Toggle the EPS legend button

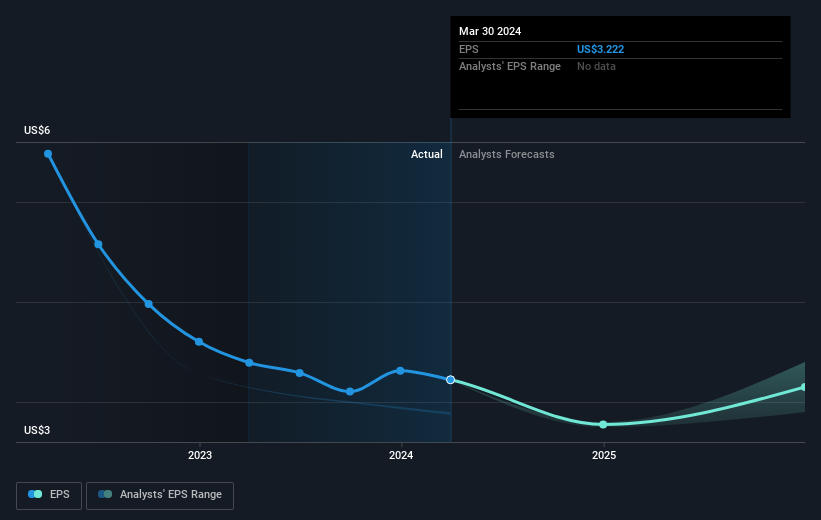click(x=49, y=495)
